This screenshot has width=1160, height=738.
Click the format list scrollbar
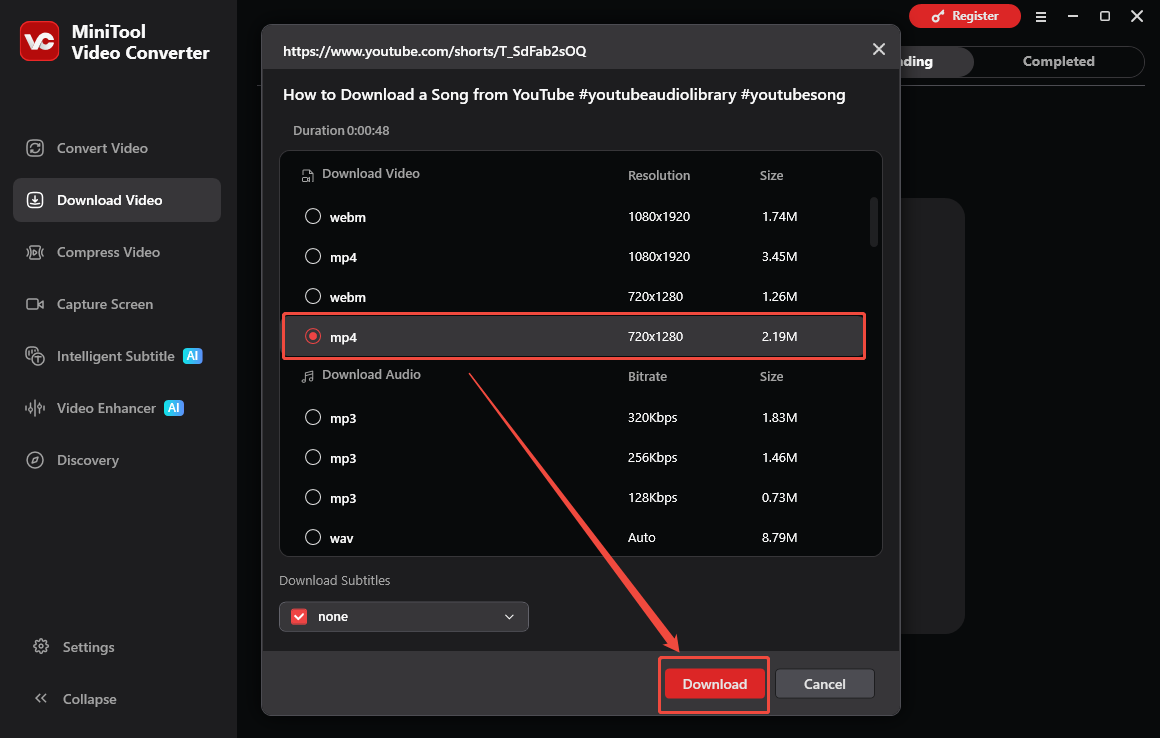tap(874, 222)
